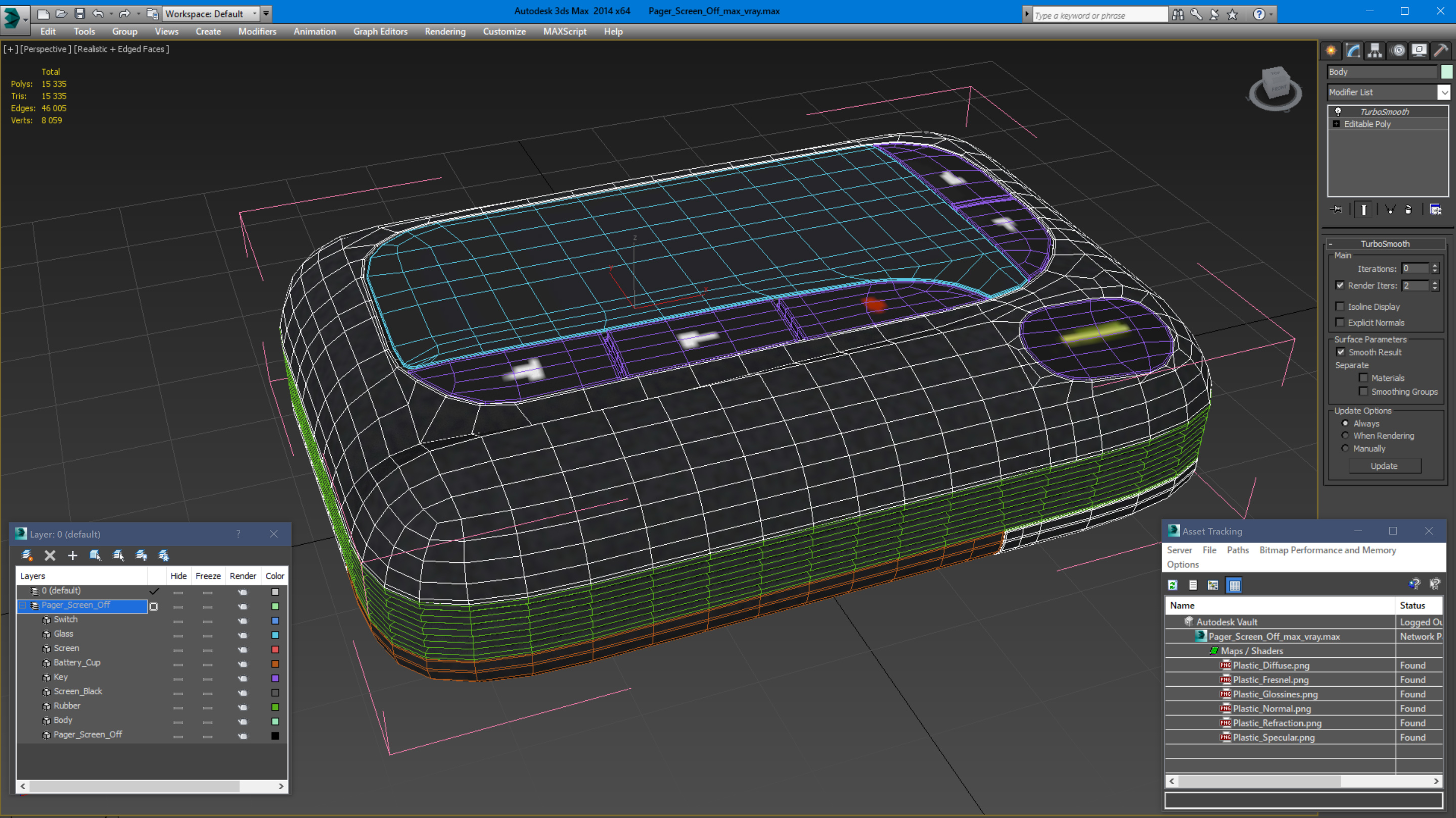
Task: Open the Modifiers menu
Action: [257, 32]
